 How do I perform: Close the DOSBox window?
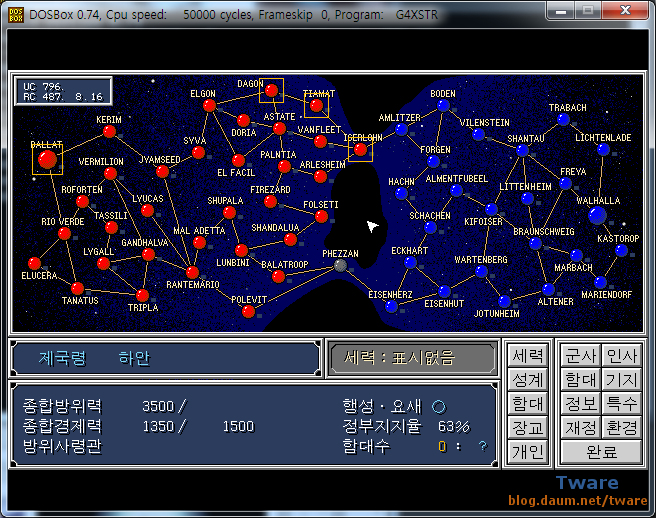point(625,10)
